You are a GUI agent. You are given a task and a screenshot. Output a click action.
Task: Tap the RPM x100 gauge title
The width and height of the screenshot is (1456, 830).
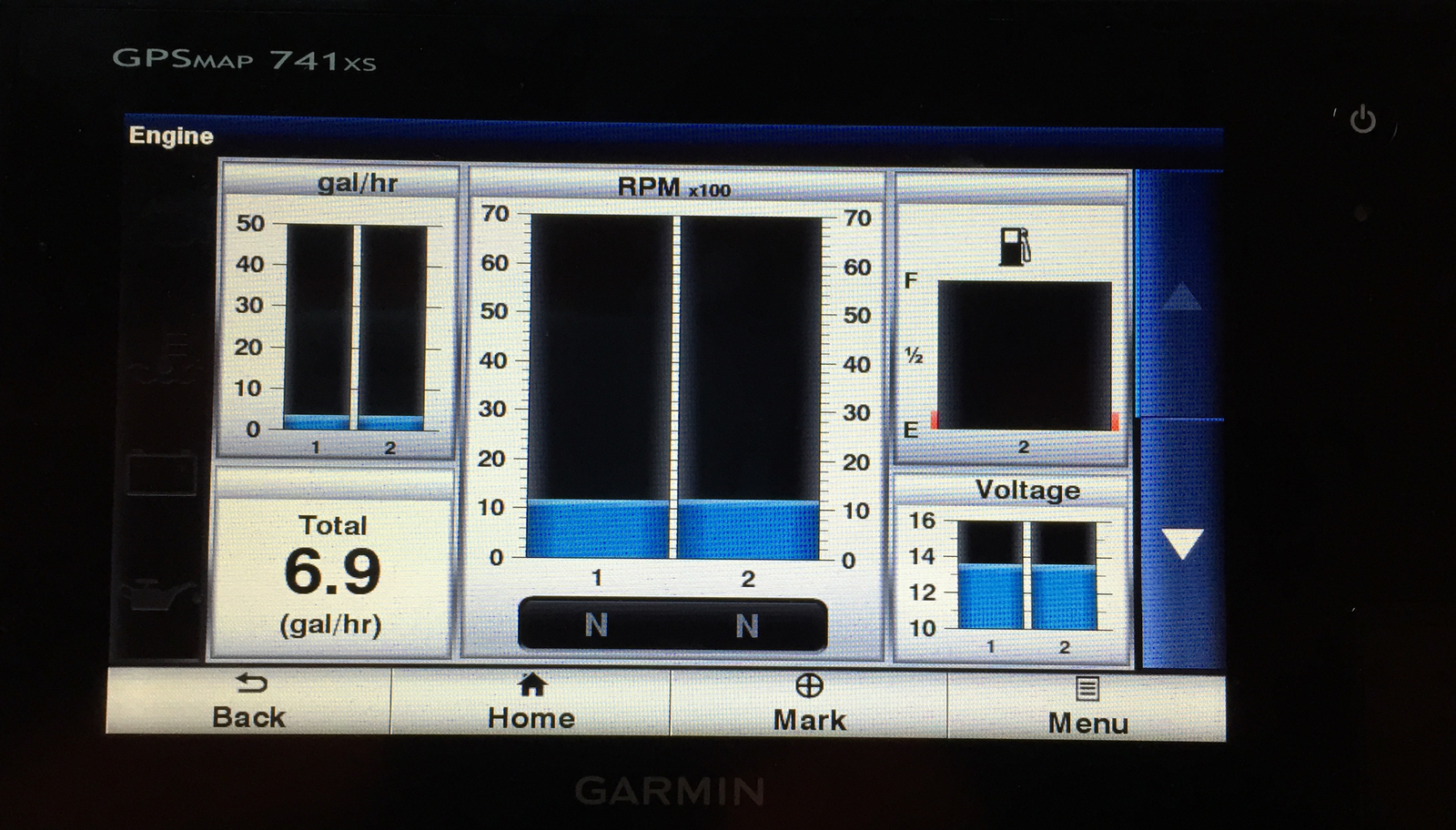pyautogui.click(x=673, y=187)
